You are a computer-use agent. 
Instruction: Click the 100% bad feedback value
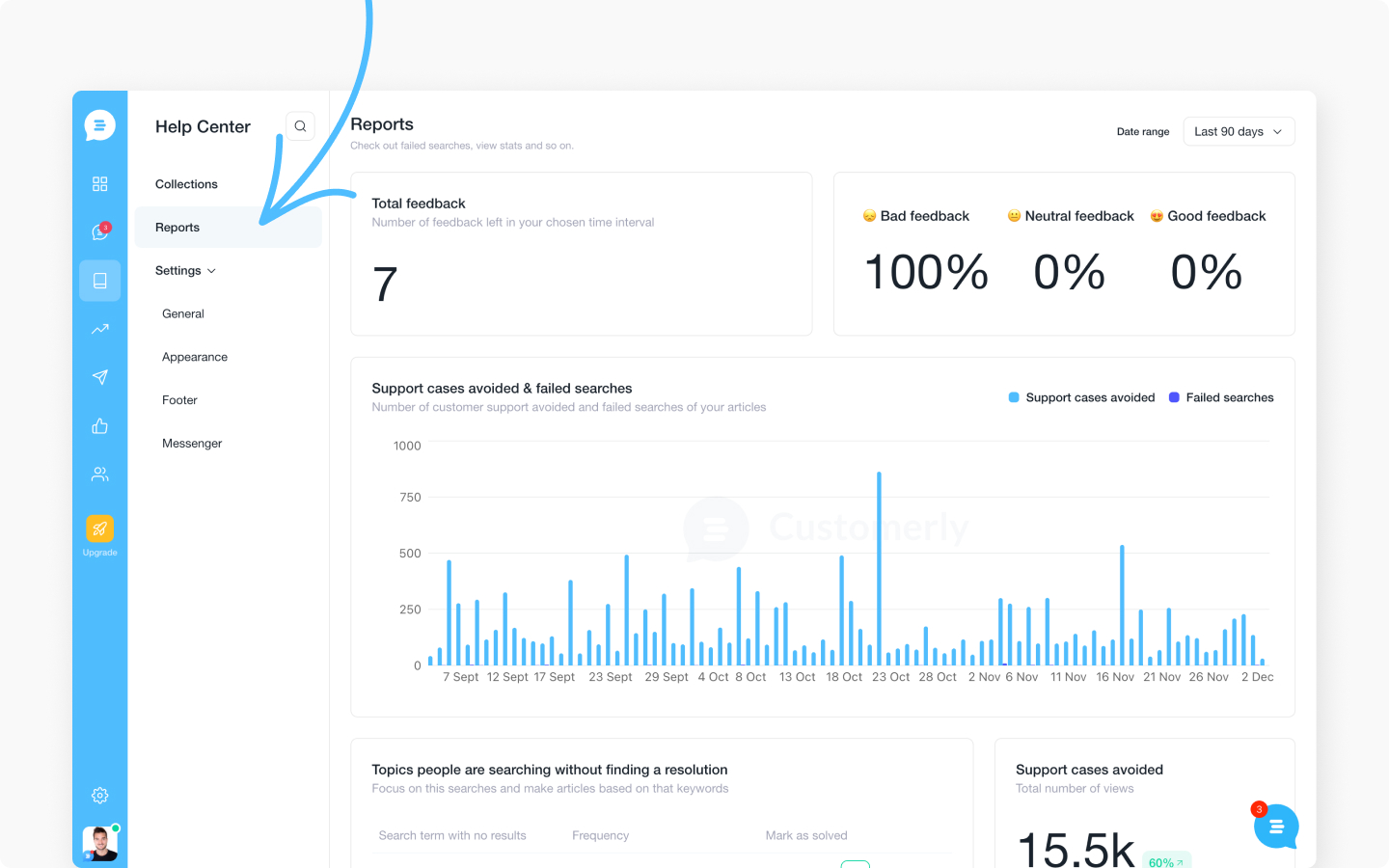point(926,272)
